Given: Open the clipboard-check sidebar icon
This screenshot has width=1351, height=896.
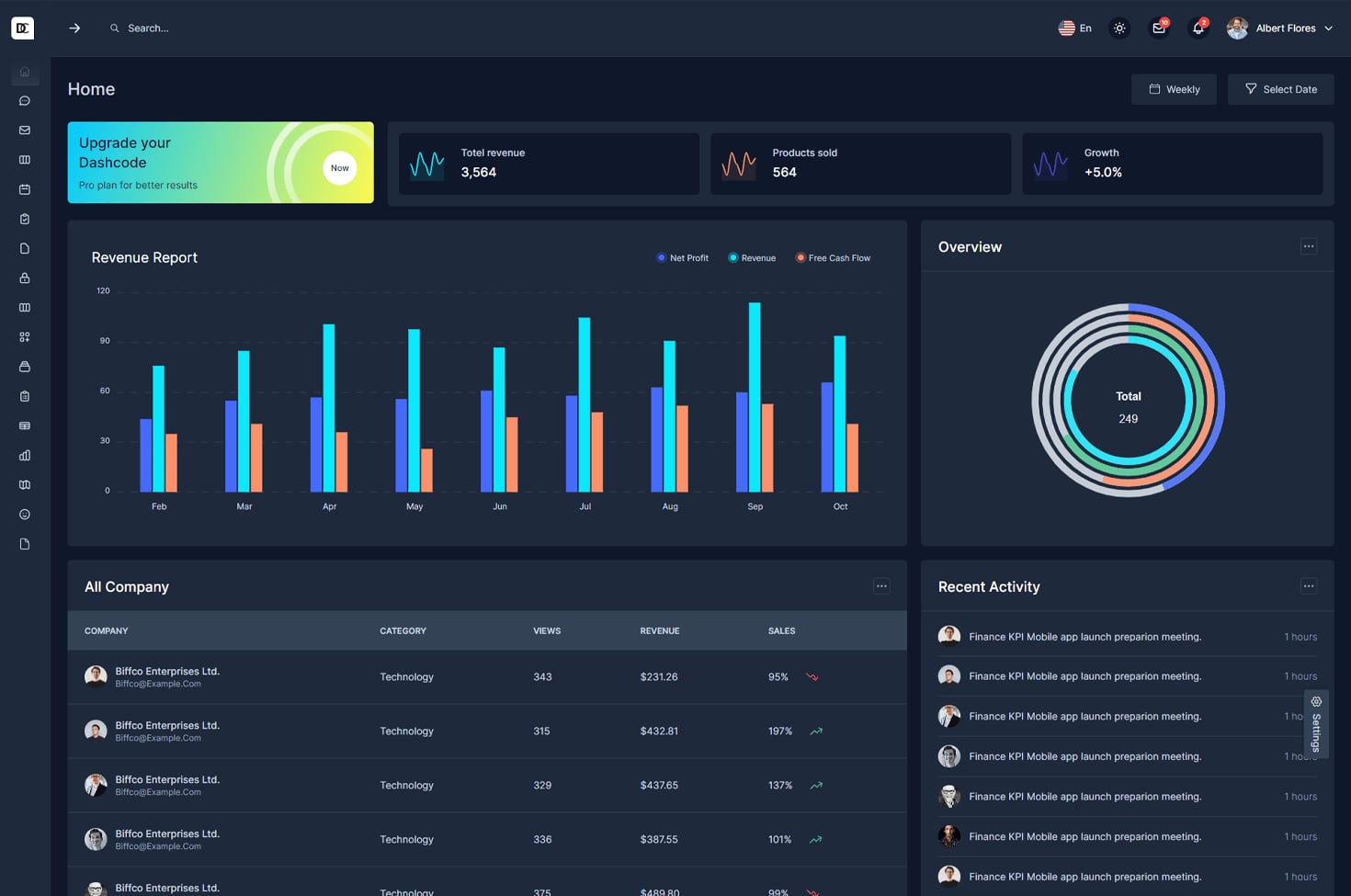Looking at the screenshot, I should 25,219.
